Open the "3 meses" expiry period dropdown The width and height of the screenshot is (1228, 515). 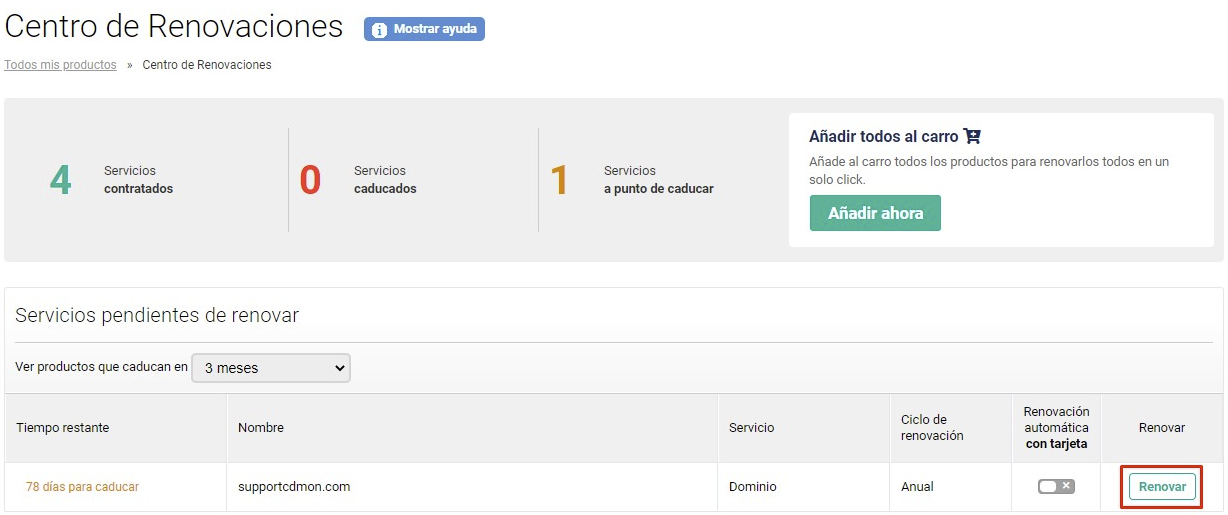tap(271, 368)
